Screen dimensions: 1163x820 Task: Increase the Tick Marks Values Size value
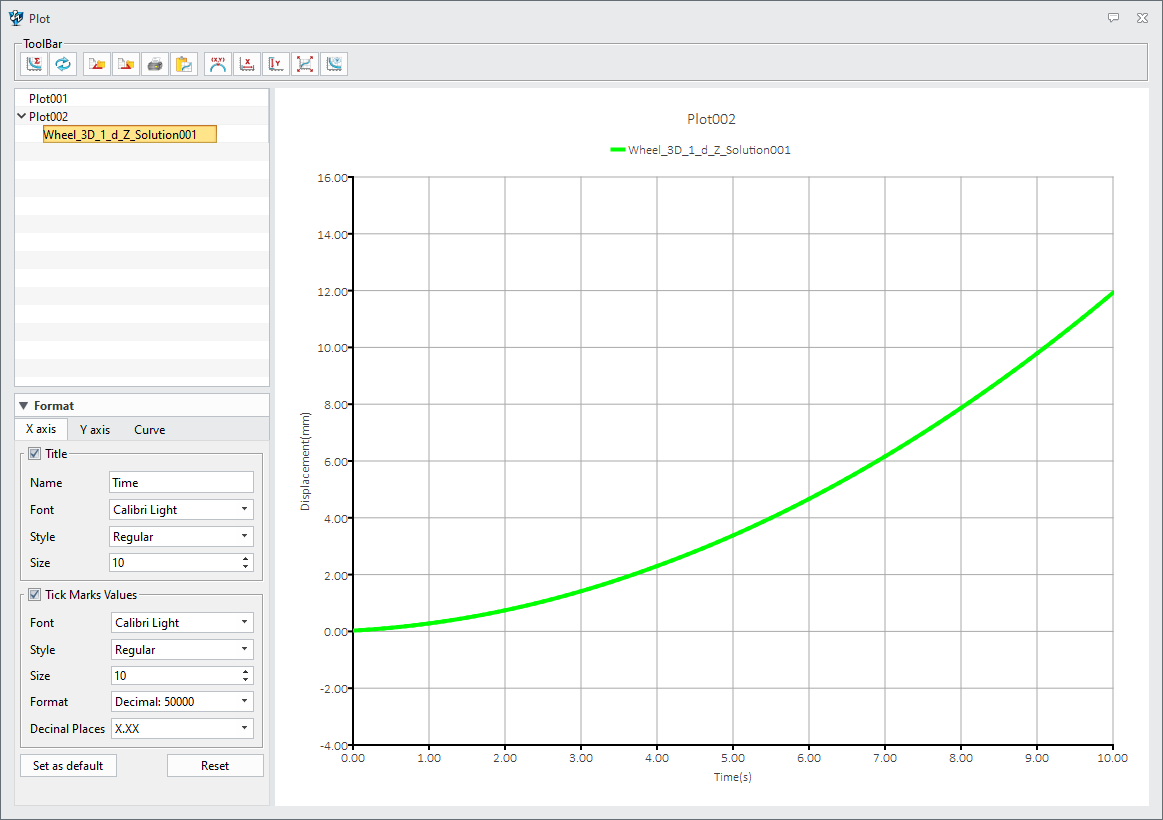coord(246,671)
